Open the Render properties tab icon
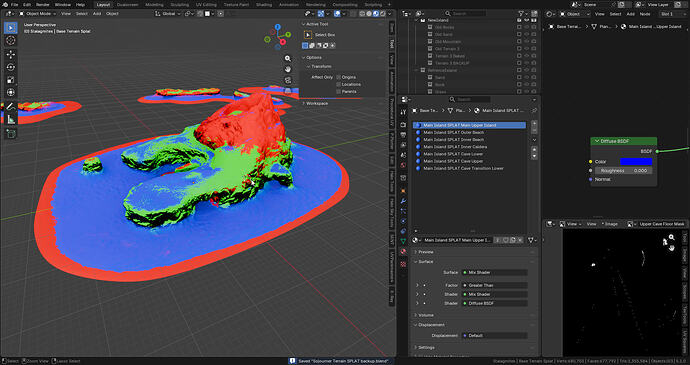The height and width of the screenshot is (365, 690). (403, 125)
